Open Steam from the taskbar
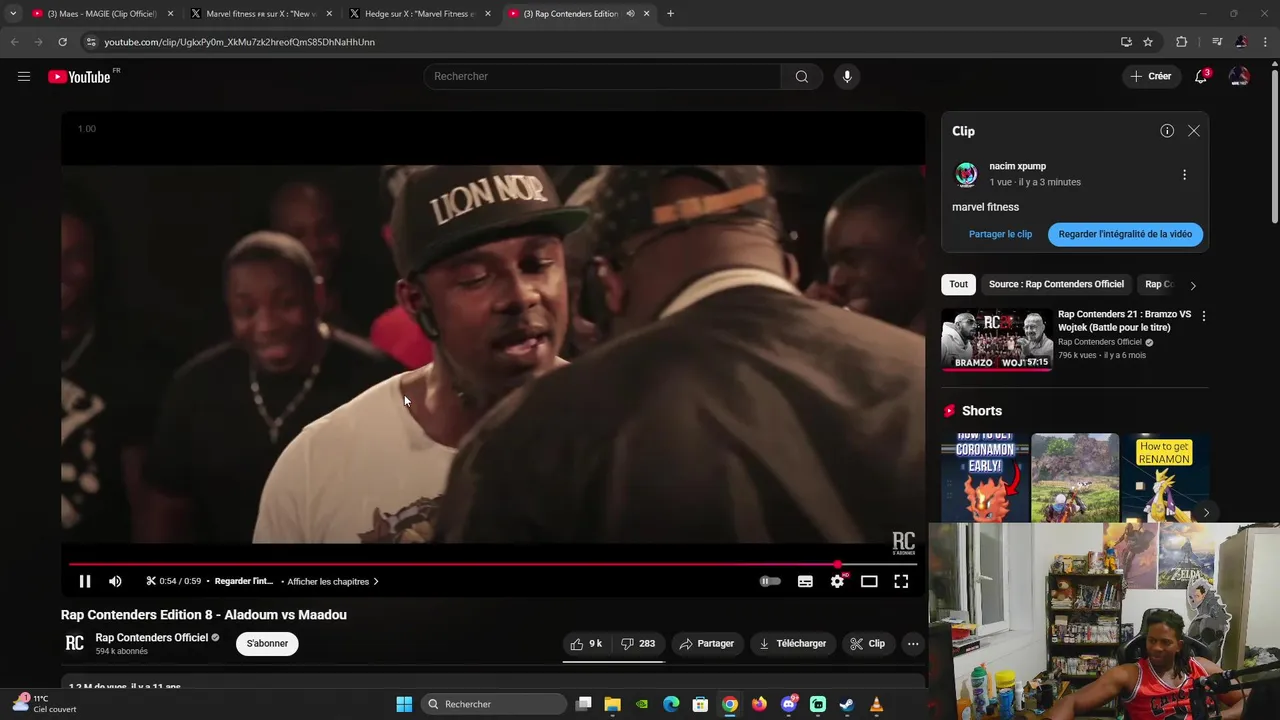The height and width of the screenshot is (720, 1280). tap(847, 704)
